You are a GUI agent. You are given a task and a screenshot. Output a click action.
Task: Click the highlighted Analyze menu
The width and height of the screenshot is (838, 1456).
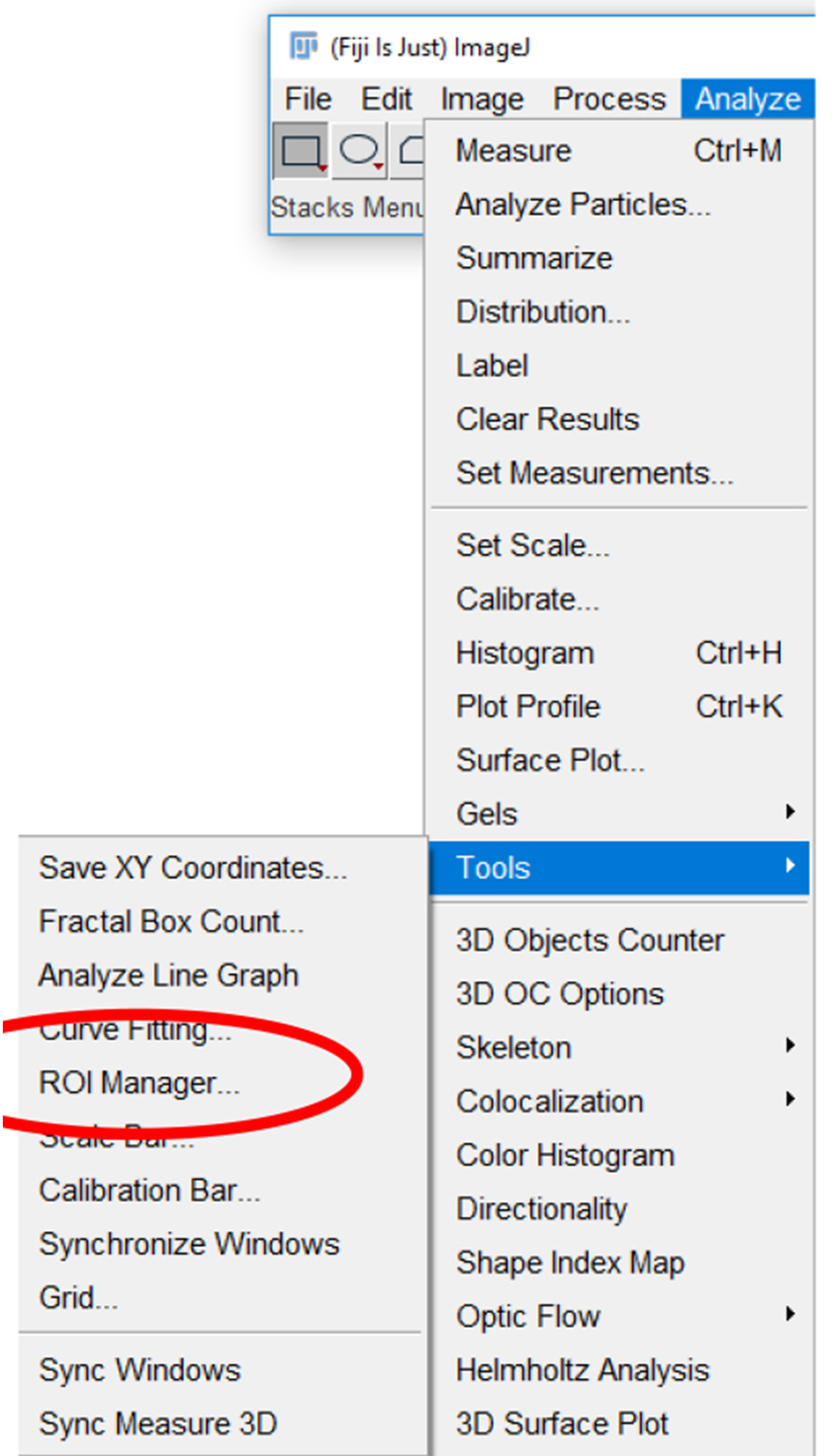coord(748,98)
